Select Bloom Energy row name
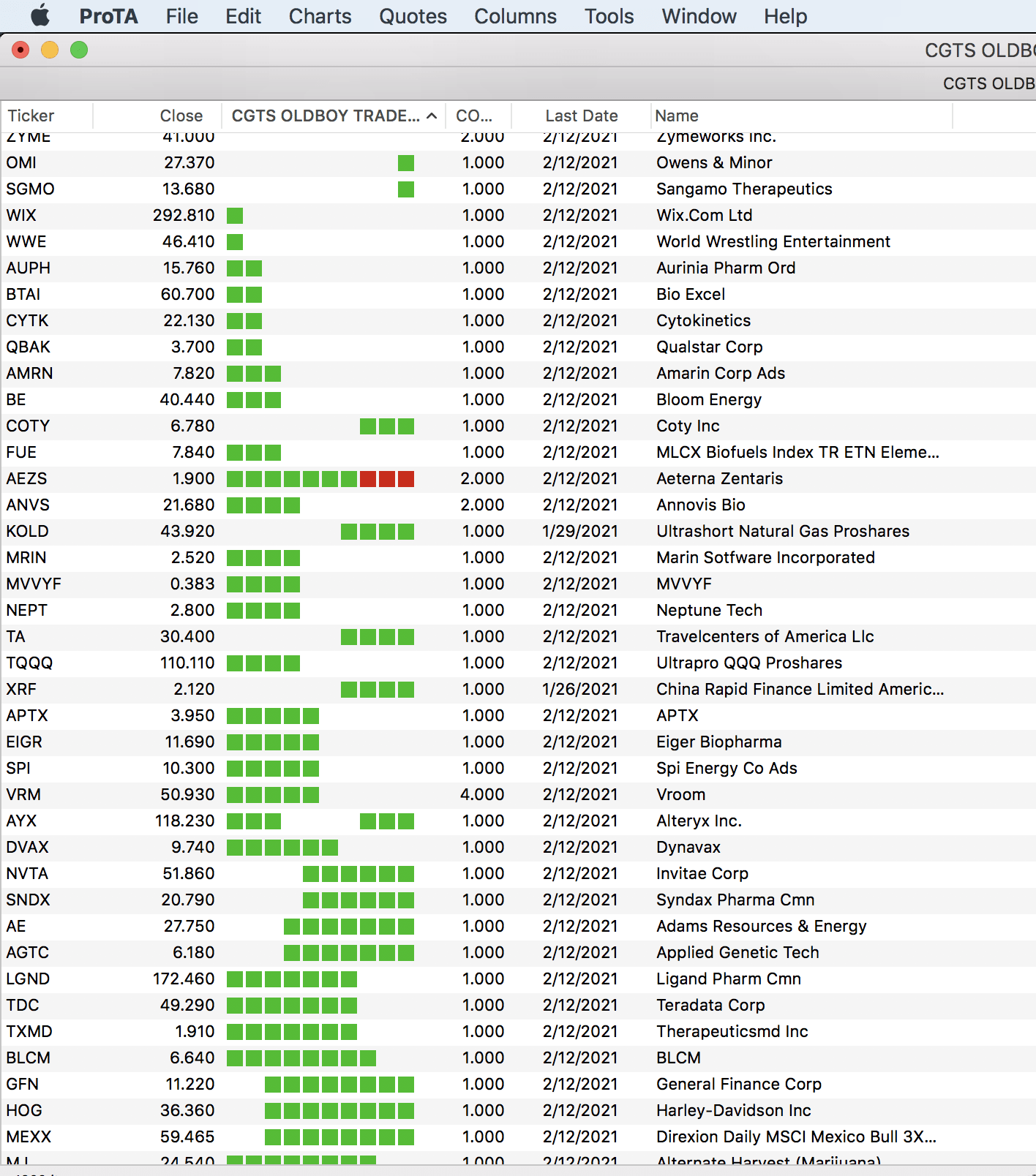This screenshot has height=1176, width=1036. (709, 399)
